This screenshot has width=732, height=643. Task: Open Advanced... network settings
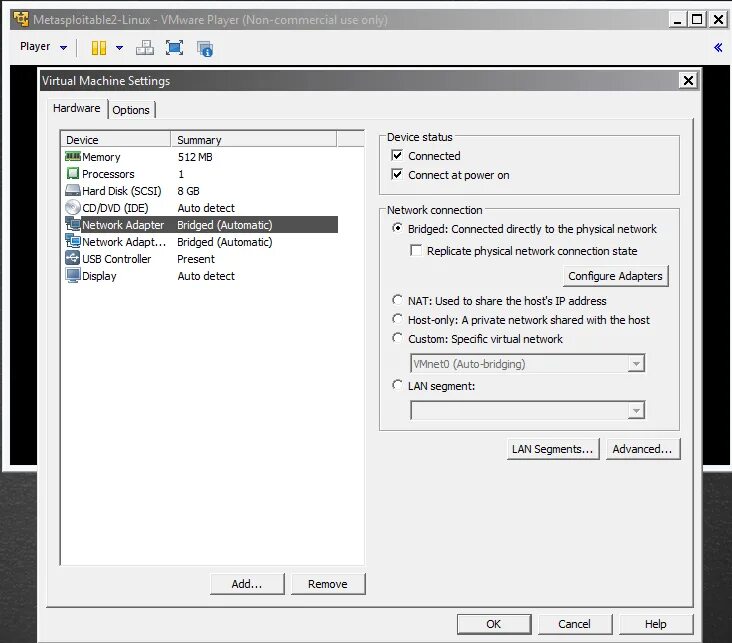pos(642,449)
